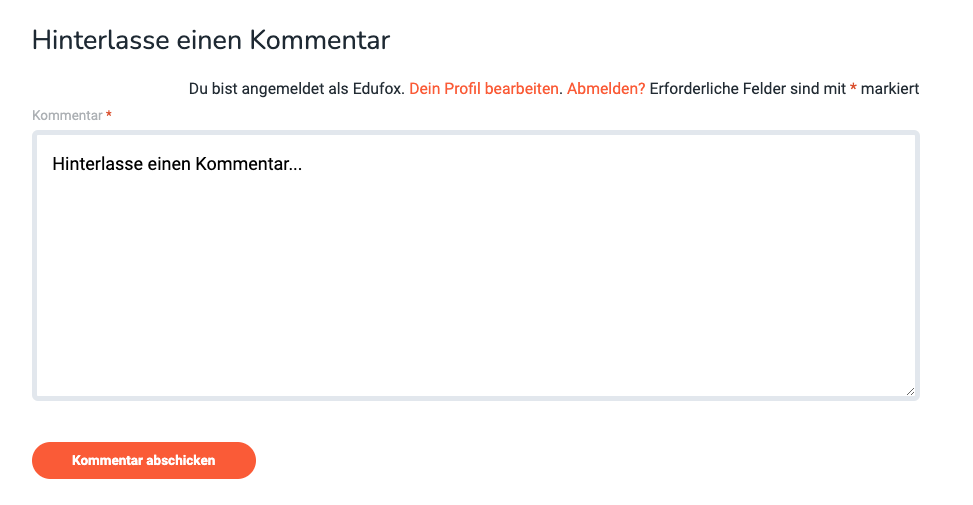Click the word "abschicken" on the orange button
The height and width of the screenshot is (505, 973).
[181, 461]
